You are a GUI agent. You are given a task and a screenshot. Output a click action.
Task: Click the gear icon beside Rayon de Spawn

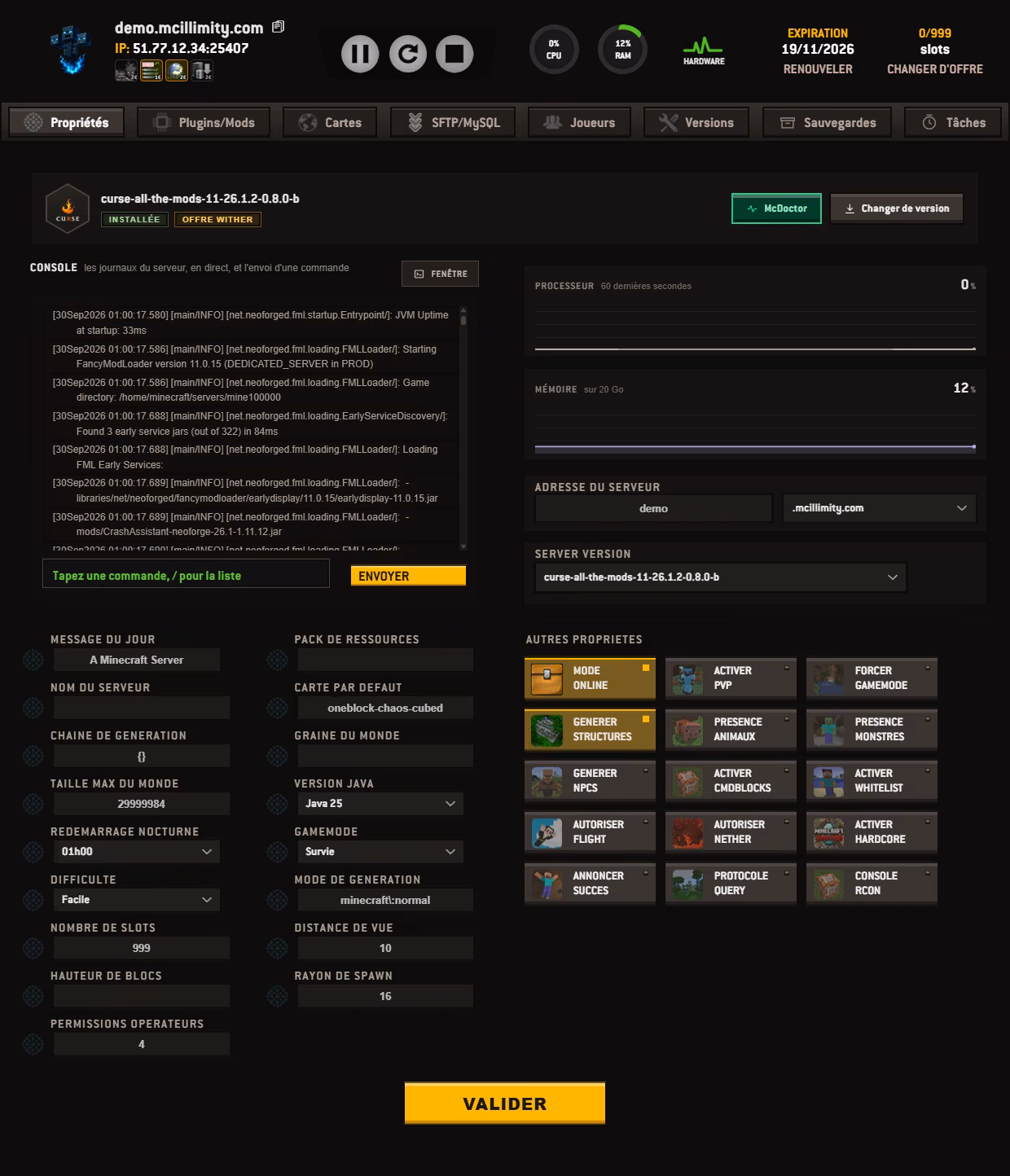click(277, 996)
